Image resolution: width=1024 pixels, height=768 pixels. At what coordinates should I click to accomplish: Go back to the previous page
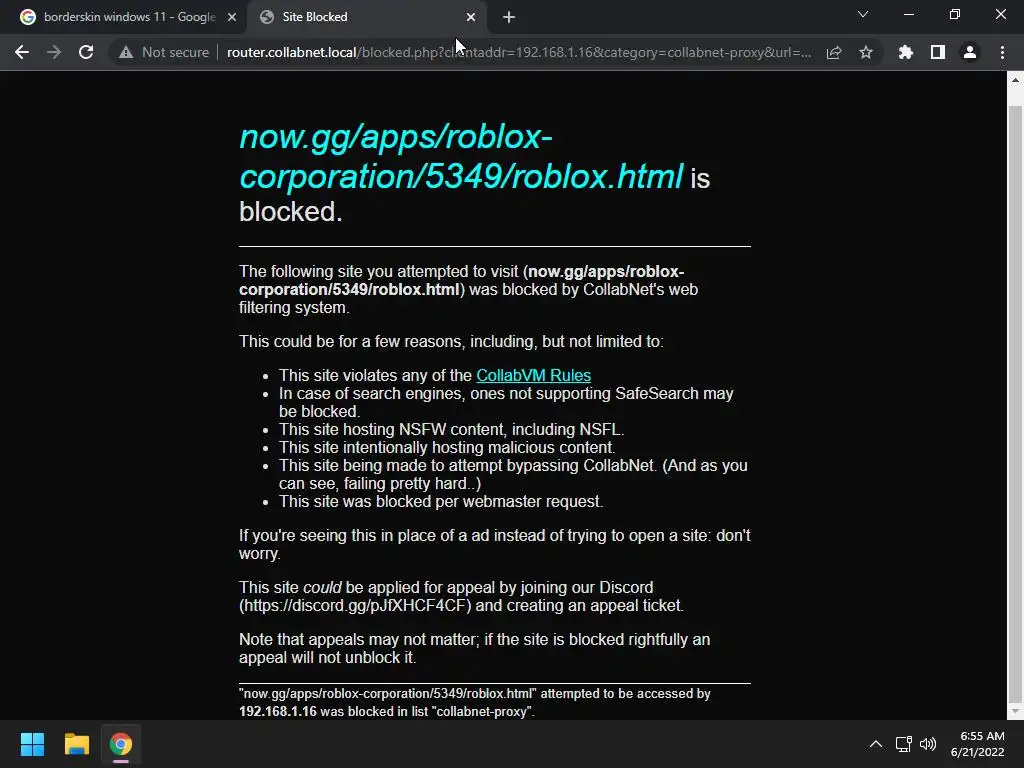tap(22, 52)
